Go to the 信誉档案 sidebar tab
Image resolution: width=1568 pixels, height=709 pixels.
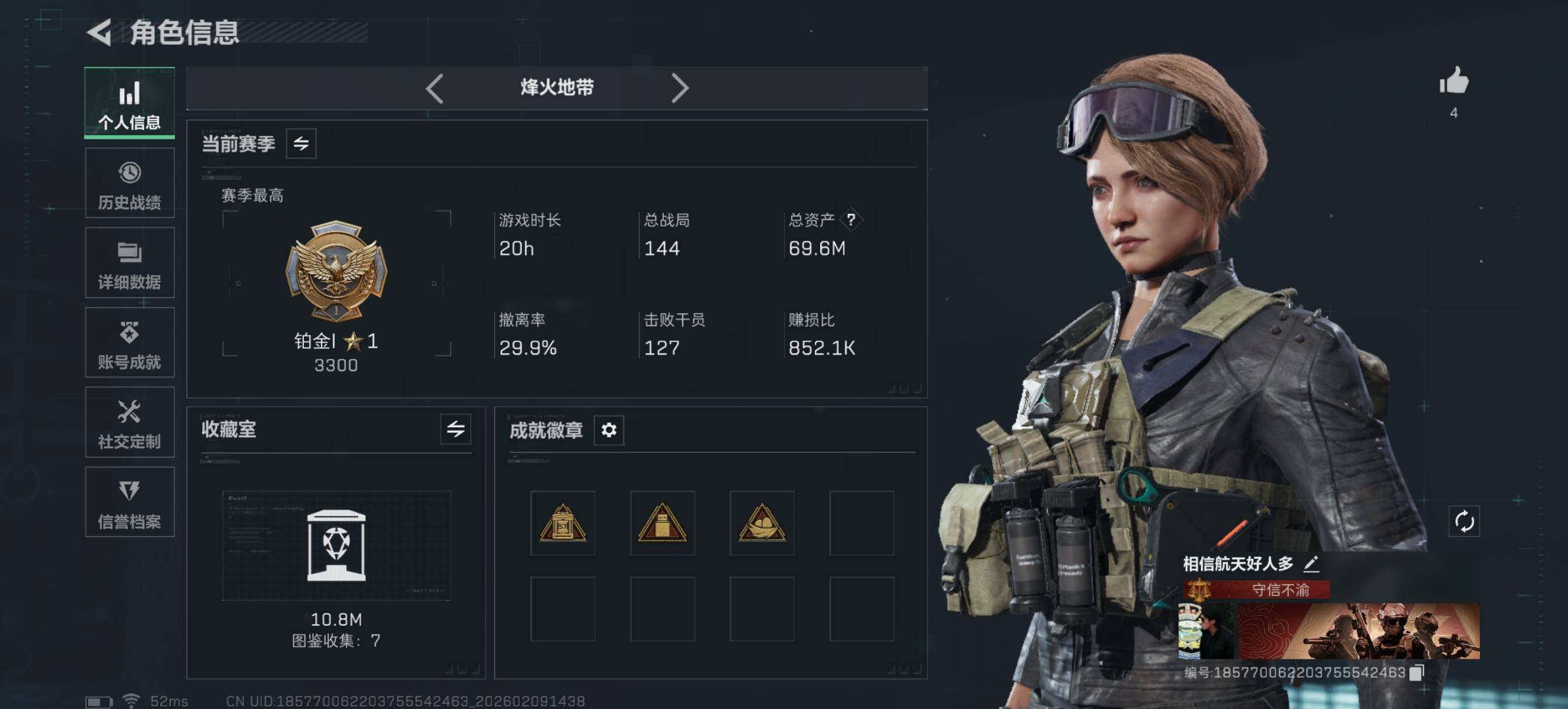129,502
